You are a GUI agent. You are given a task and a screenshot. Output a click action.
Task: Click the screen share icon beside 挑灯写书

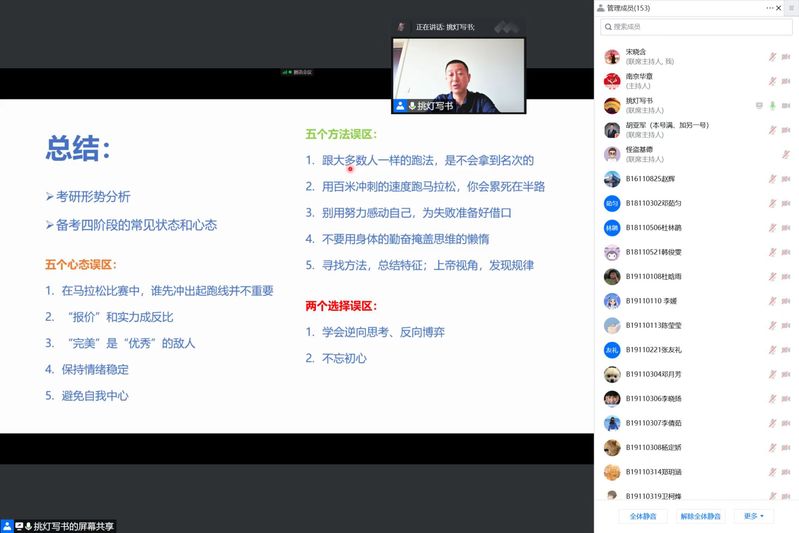(759, 105)
